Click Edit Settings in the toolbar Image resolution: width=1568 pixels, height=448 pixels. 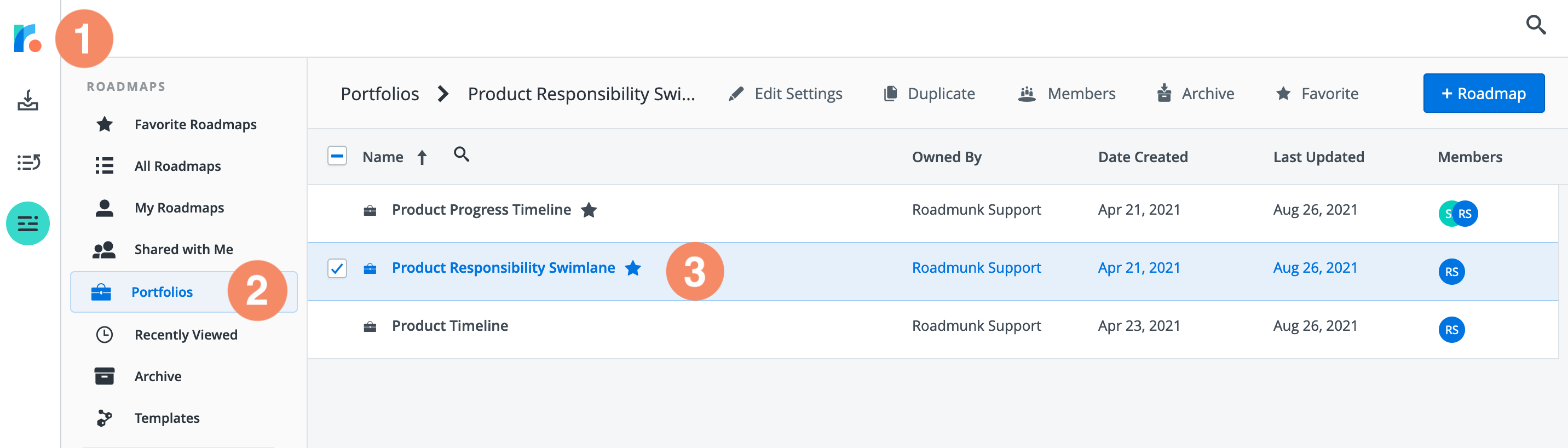(x=785, y=94)
